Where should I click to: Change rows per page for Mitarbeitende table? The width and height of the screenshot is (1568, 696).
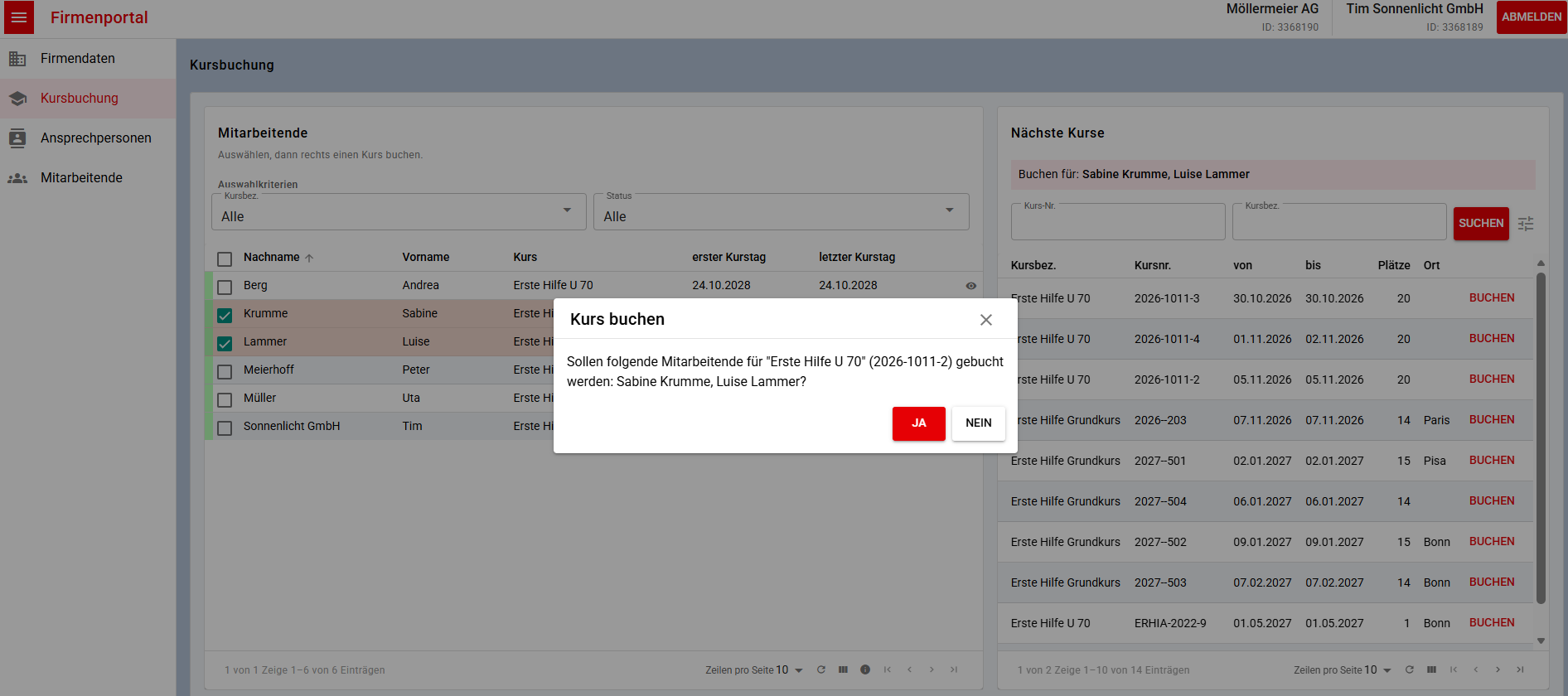tap(790, 669)
